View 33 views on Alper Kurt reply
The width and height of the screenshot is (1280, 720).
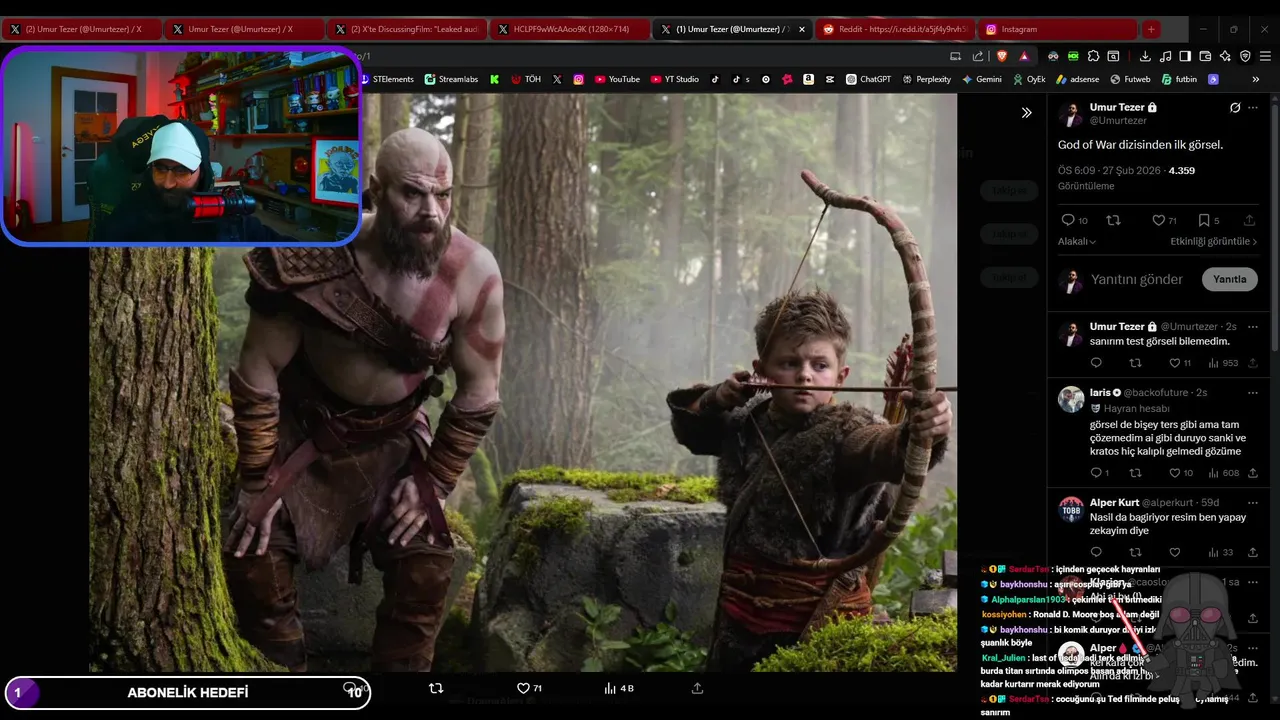[1221, 552]
